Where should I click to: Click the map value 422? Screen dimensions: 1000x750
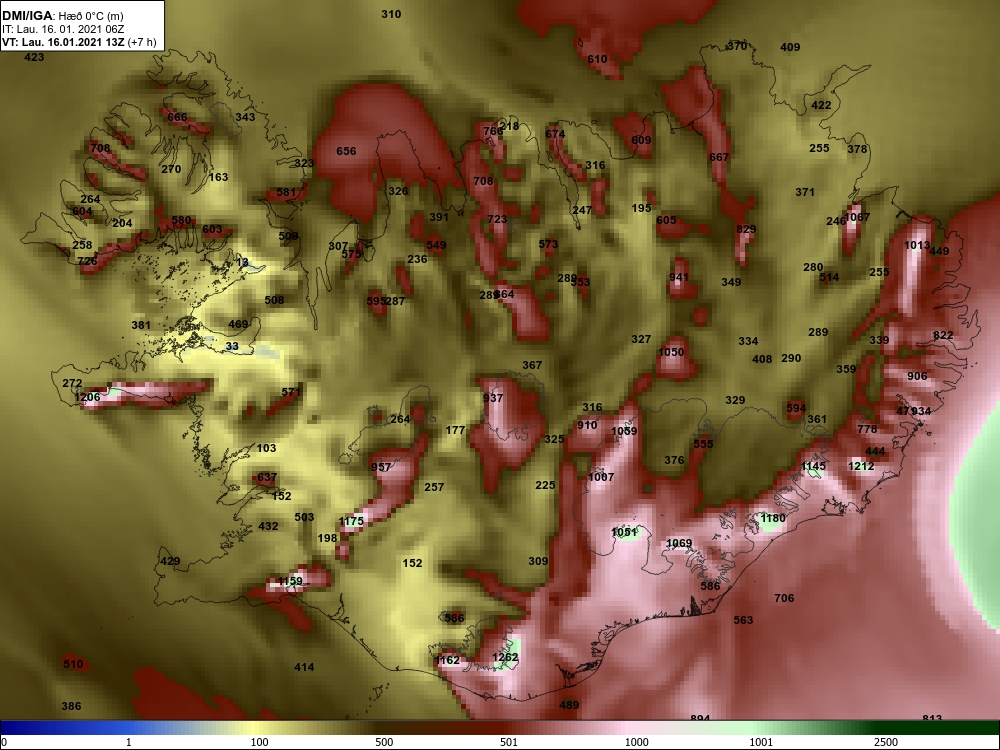821,105
